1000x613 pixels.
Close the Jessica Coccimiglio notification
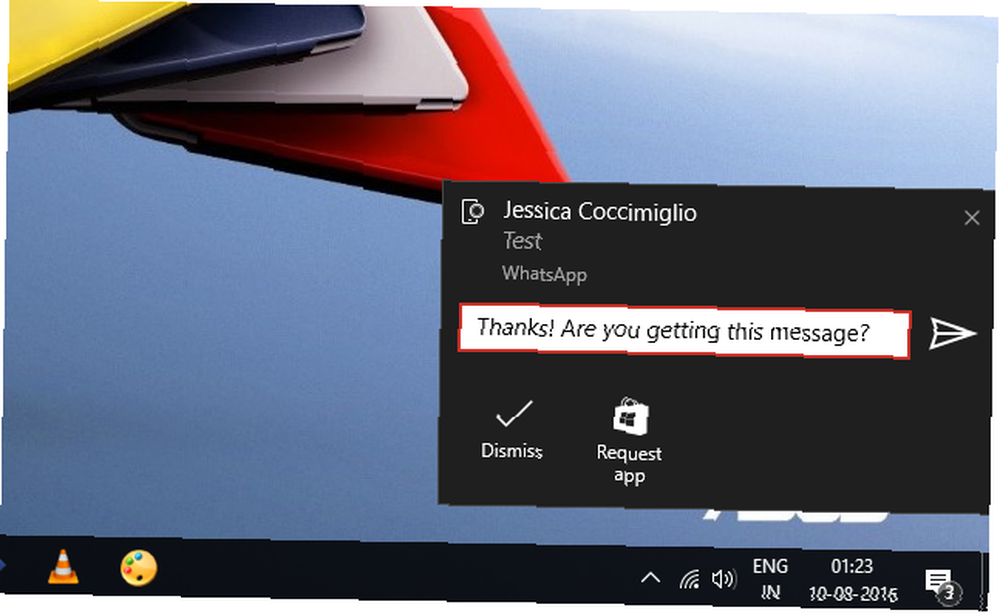[972, 218]
